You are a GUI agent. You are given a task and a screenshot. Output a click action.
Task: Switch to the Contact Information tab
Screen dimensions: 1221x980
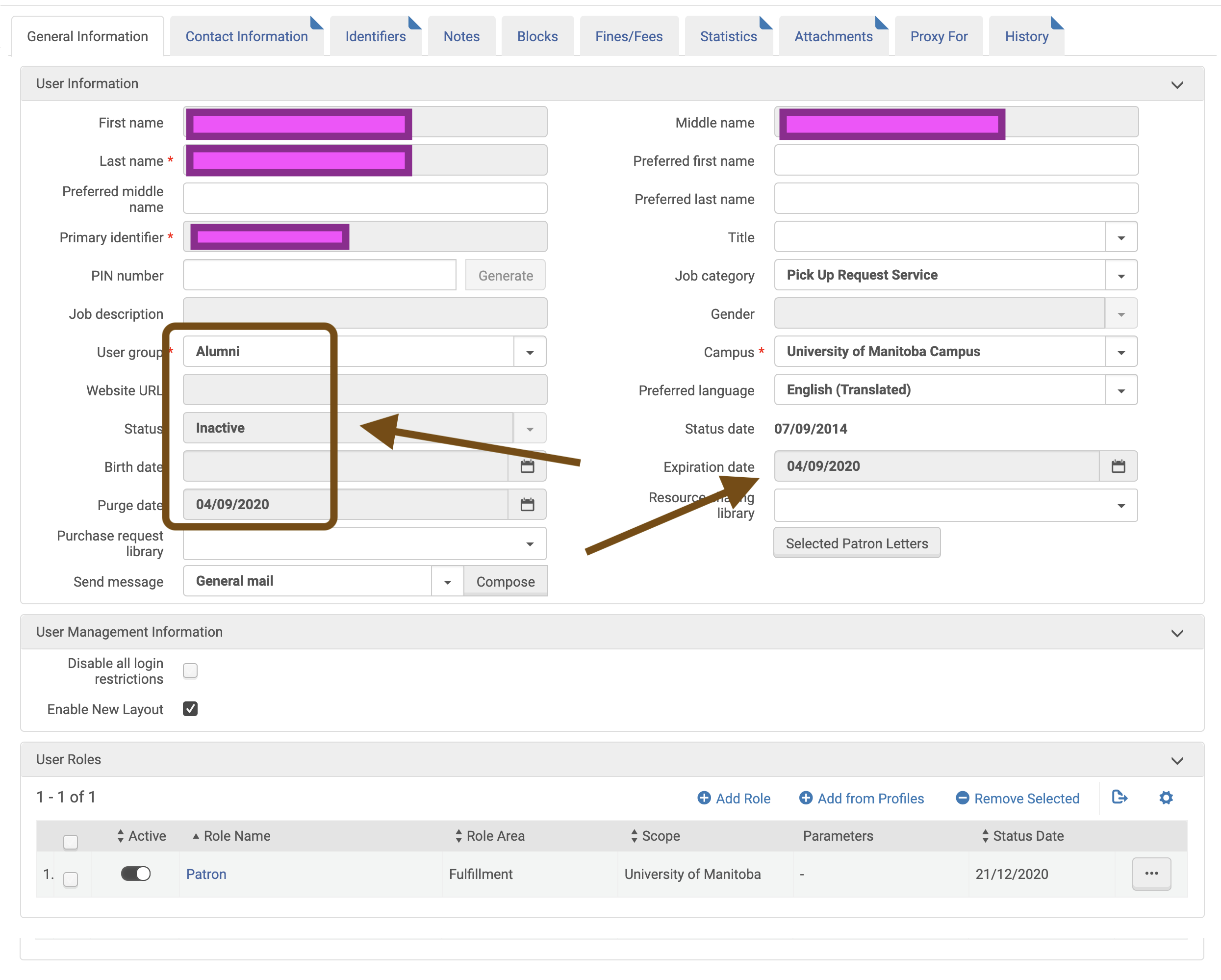246,37
